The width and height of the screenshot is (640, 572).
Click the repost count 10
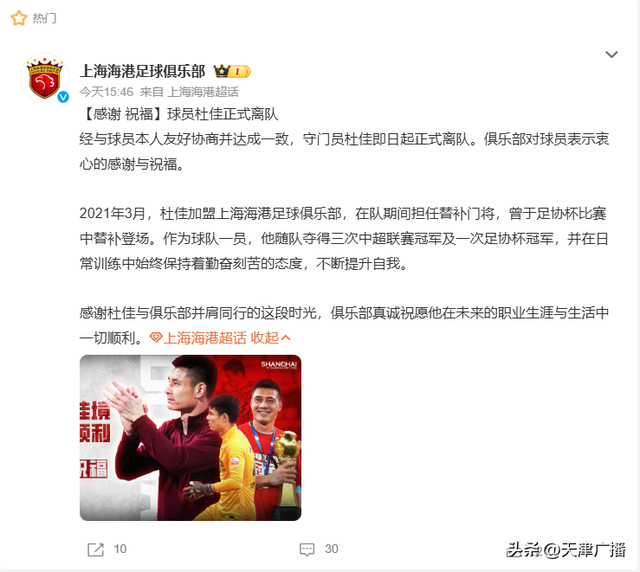click(120, 549)
